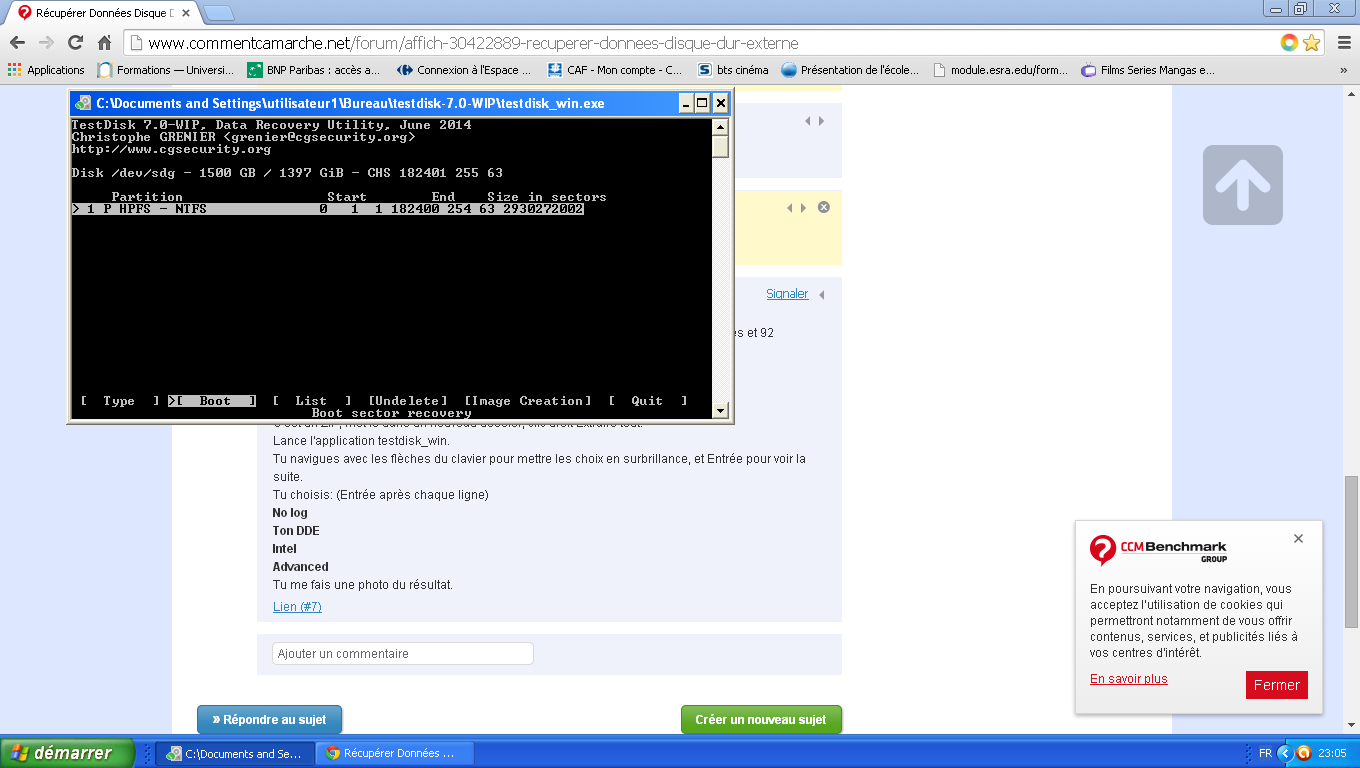Click the Fermer button in the cookie notice
The width and height of the screenshot is (1360, 768).
(1277, 685)
